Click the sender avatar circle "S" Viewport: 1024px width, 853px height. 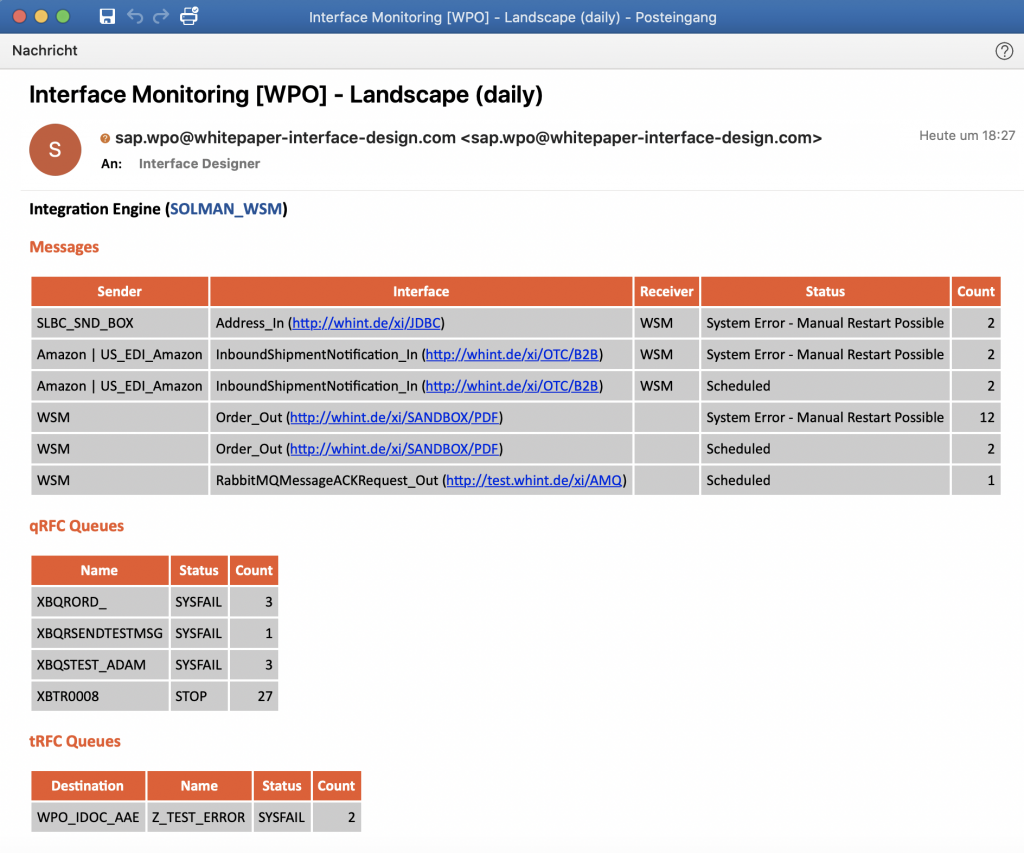(55, 150)
